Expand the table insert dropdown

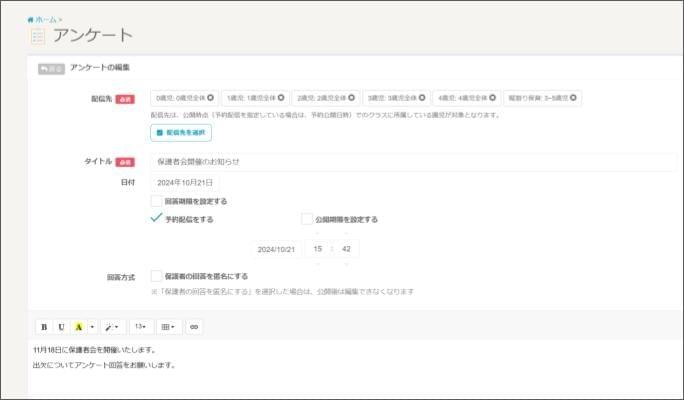[x=167, y=326]
